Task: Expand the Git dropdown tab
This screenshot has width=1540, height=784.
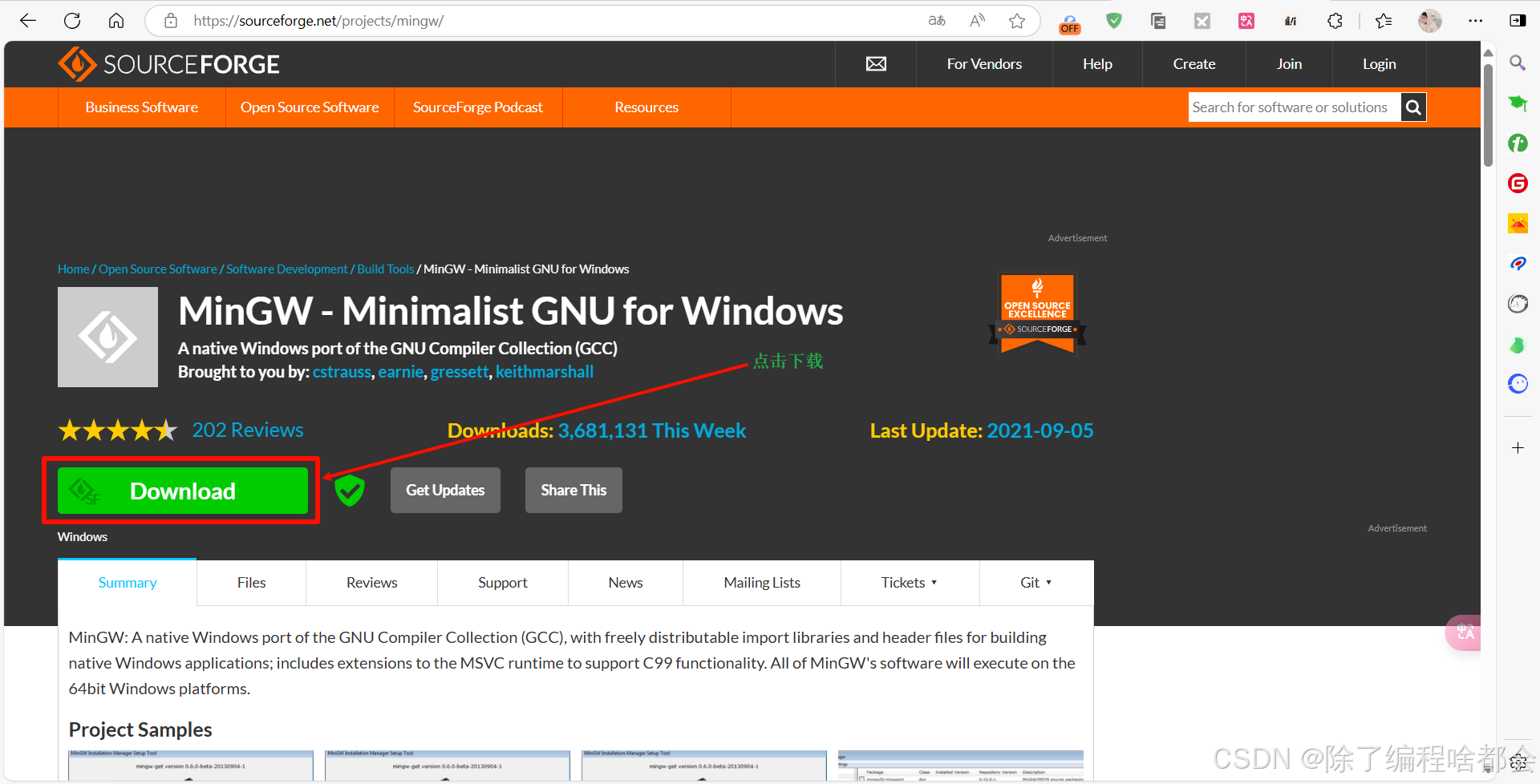Action: [x=1036, y=583]
